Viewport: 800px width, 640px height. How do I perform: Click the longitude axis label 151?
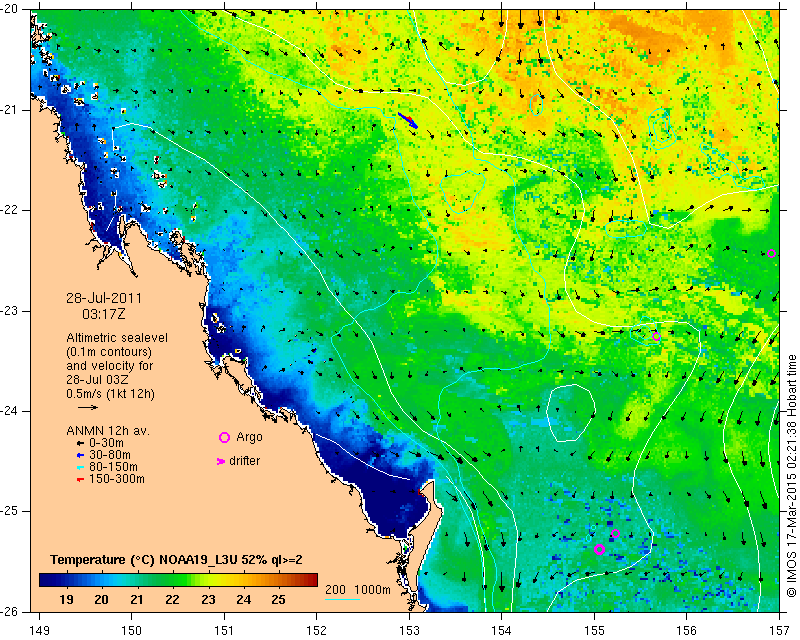coord(224,631)
